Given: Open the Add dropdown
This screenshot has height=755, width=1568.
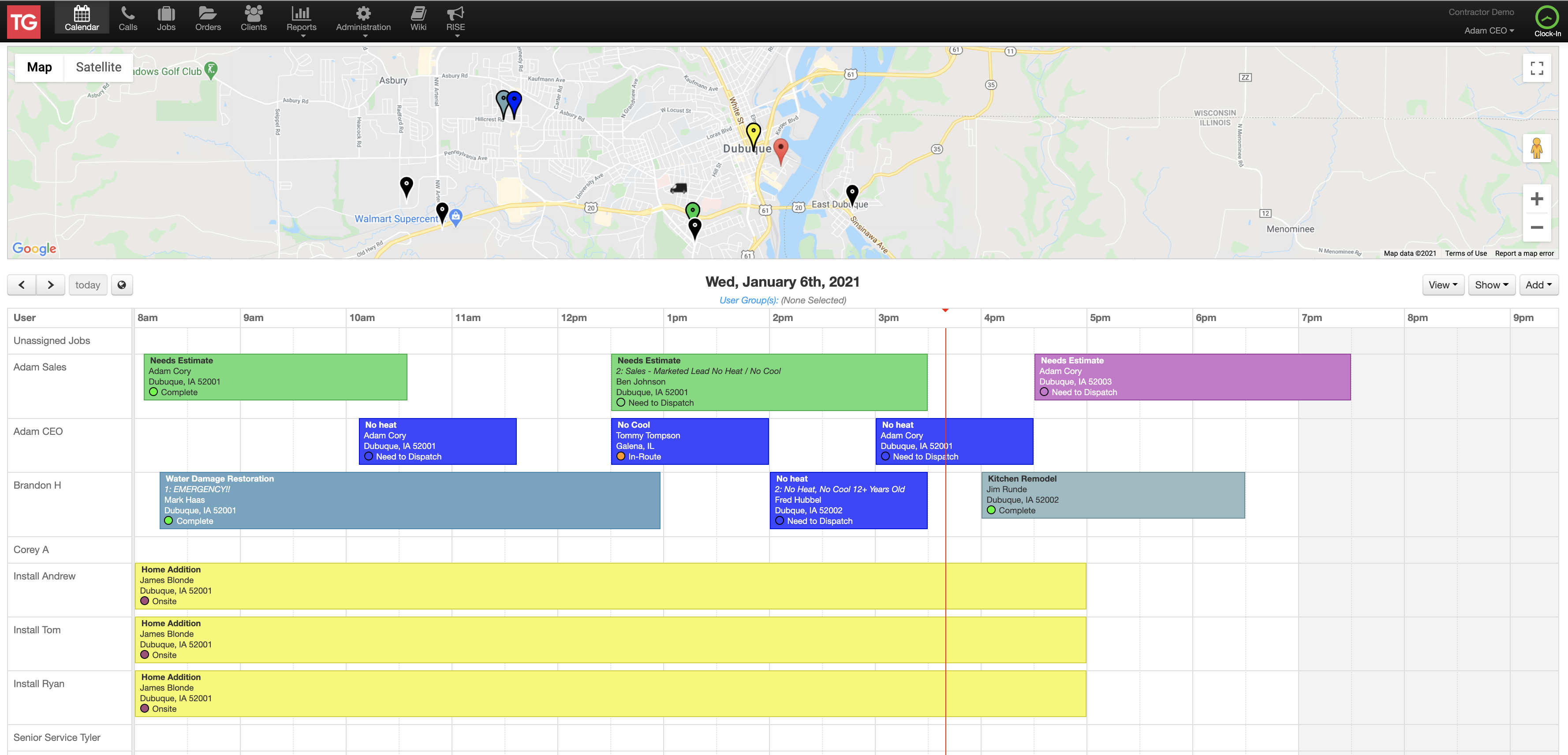Looking at the screenshot, I should [1538, 285].
